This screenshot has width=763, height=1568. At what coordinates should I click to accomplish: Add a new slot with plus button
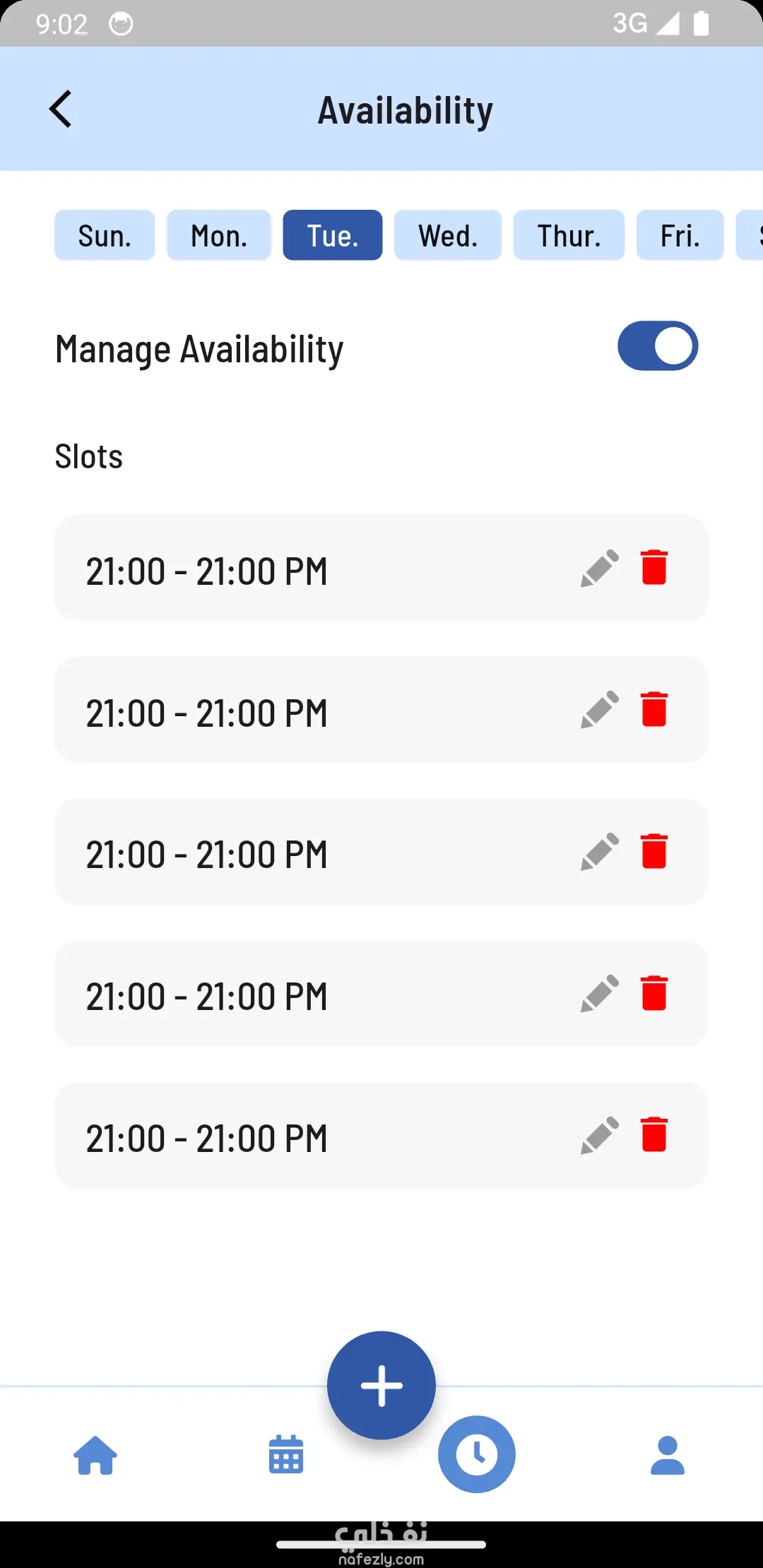pos(381,1385)
